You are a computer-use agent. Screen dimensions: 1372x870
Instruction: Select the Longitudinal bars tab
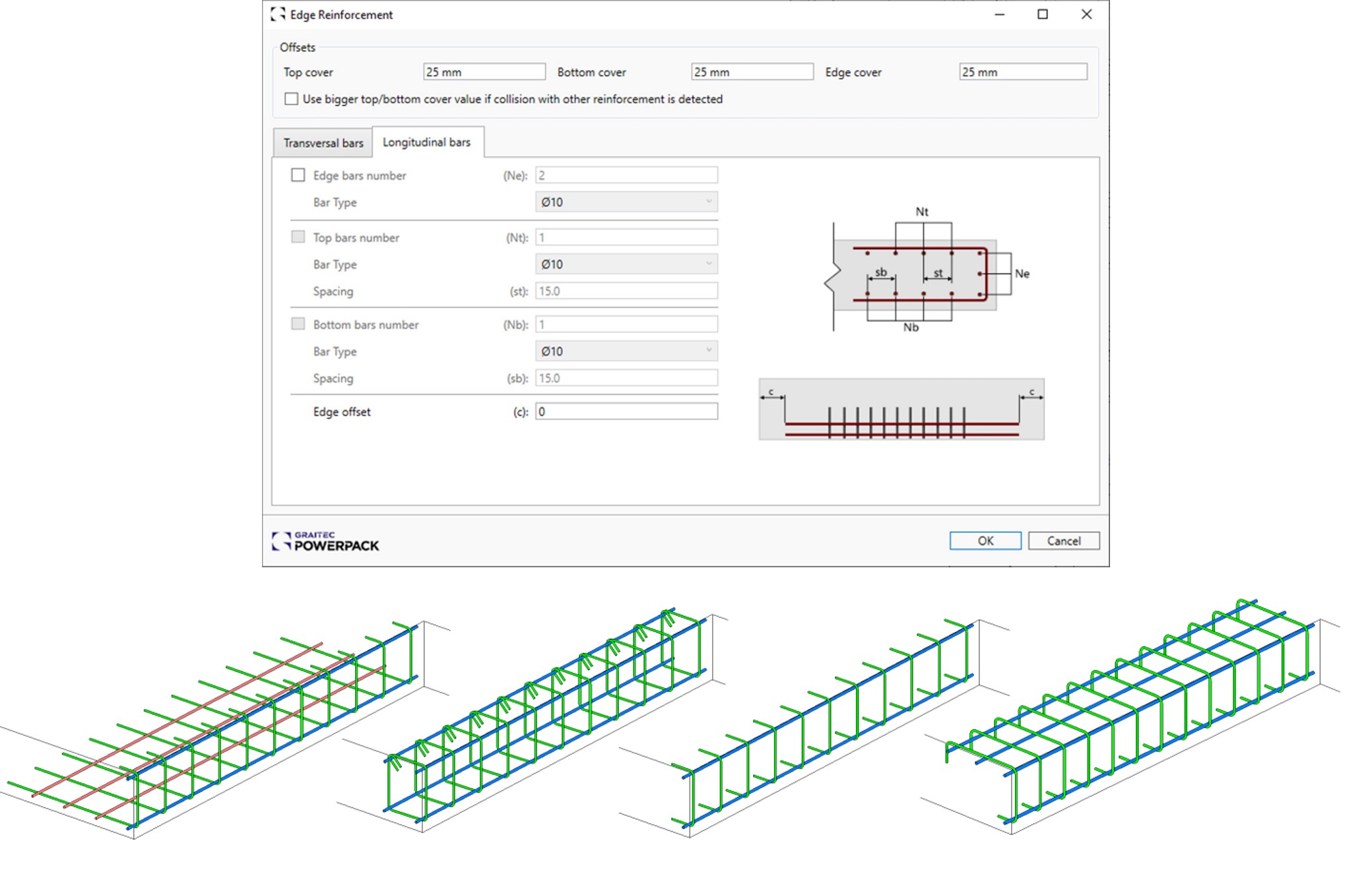[x=427, y=142]
